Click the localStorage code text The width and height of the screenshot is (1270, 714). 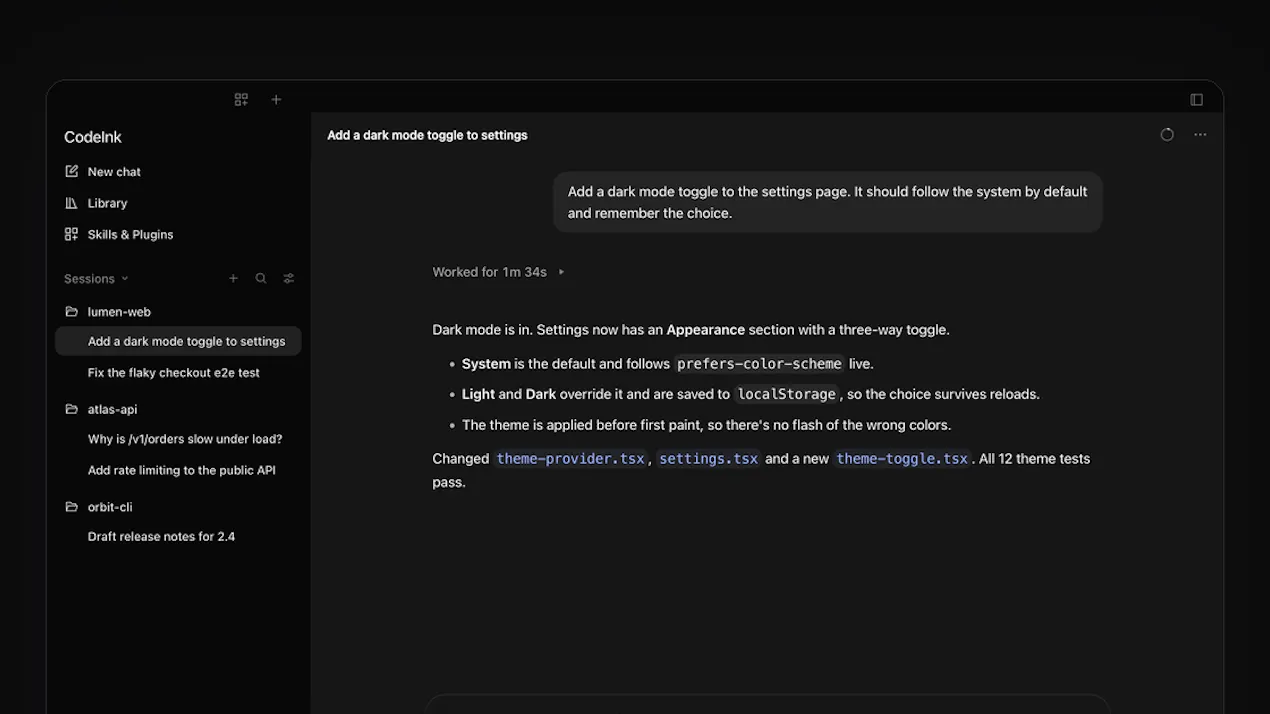pyautogui.click(x=786, y=394)
